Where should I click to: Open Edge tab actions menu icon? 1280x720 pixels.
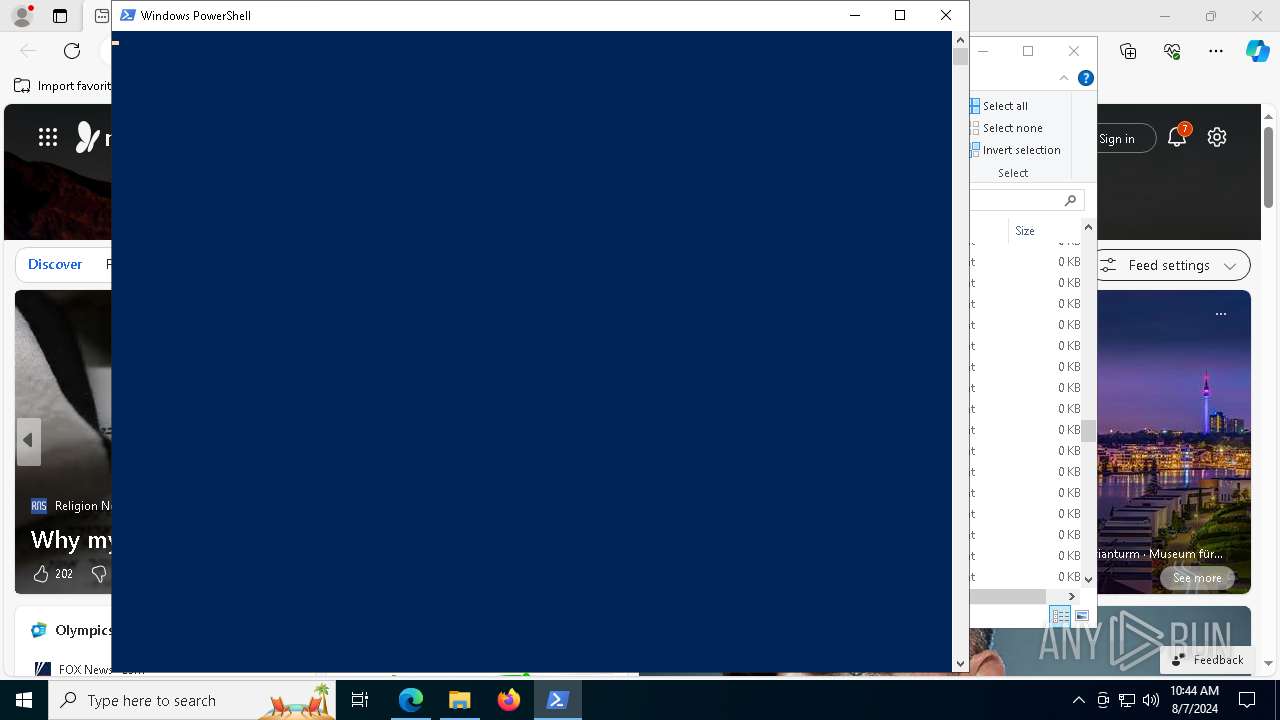60,16
